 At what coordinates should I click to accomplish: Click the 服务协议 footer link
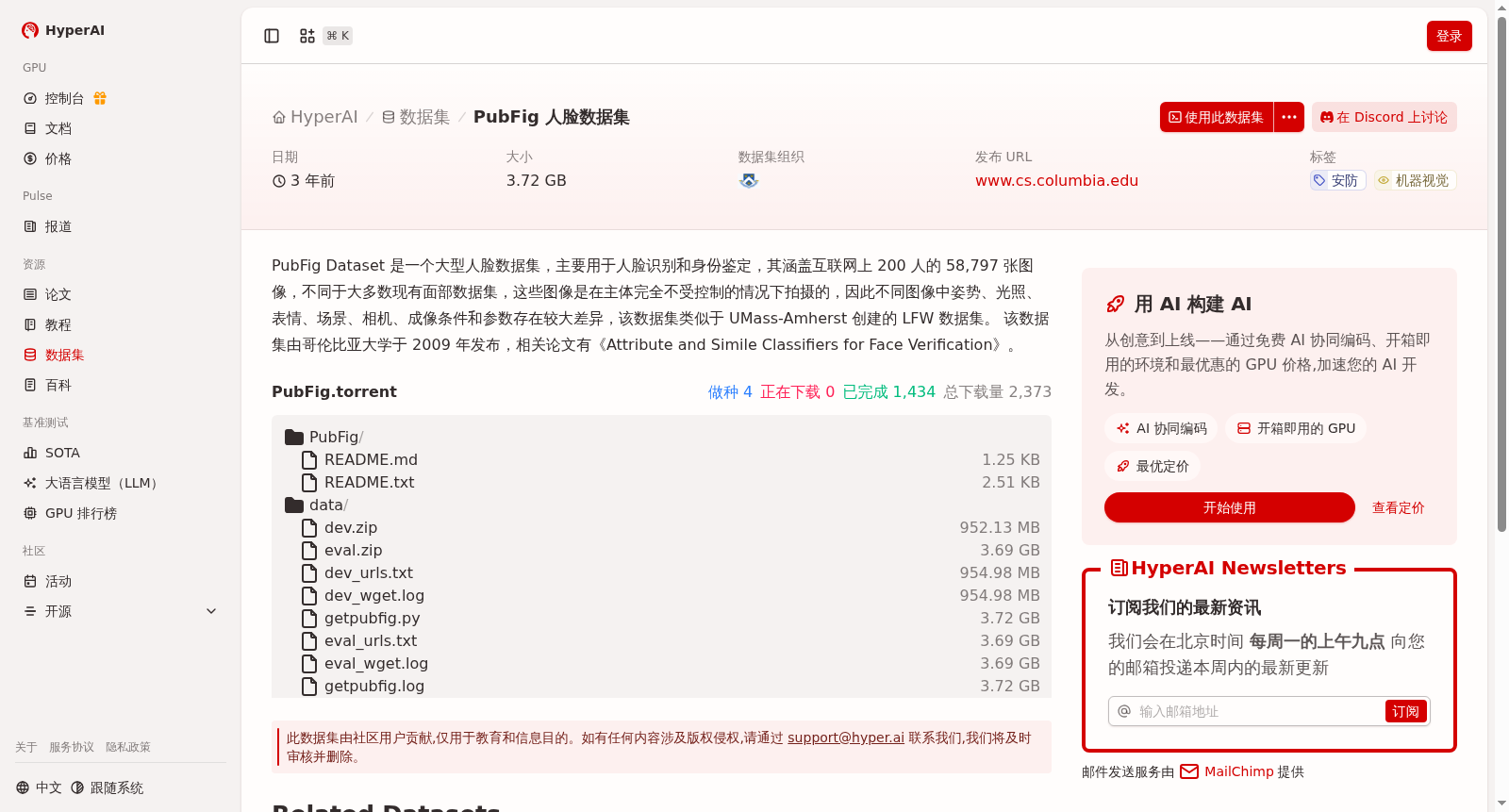click(x=72, y=747)
